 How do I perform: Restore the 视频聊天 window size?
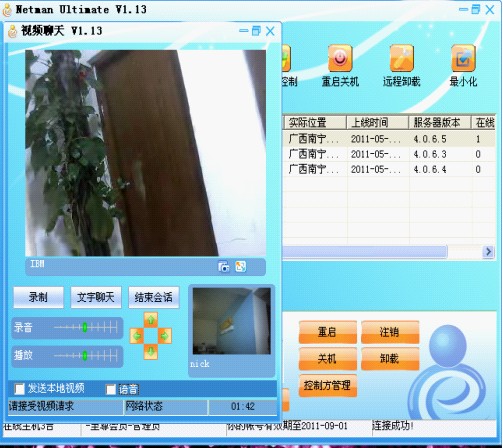pos(256,31)
